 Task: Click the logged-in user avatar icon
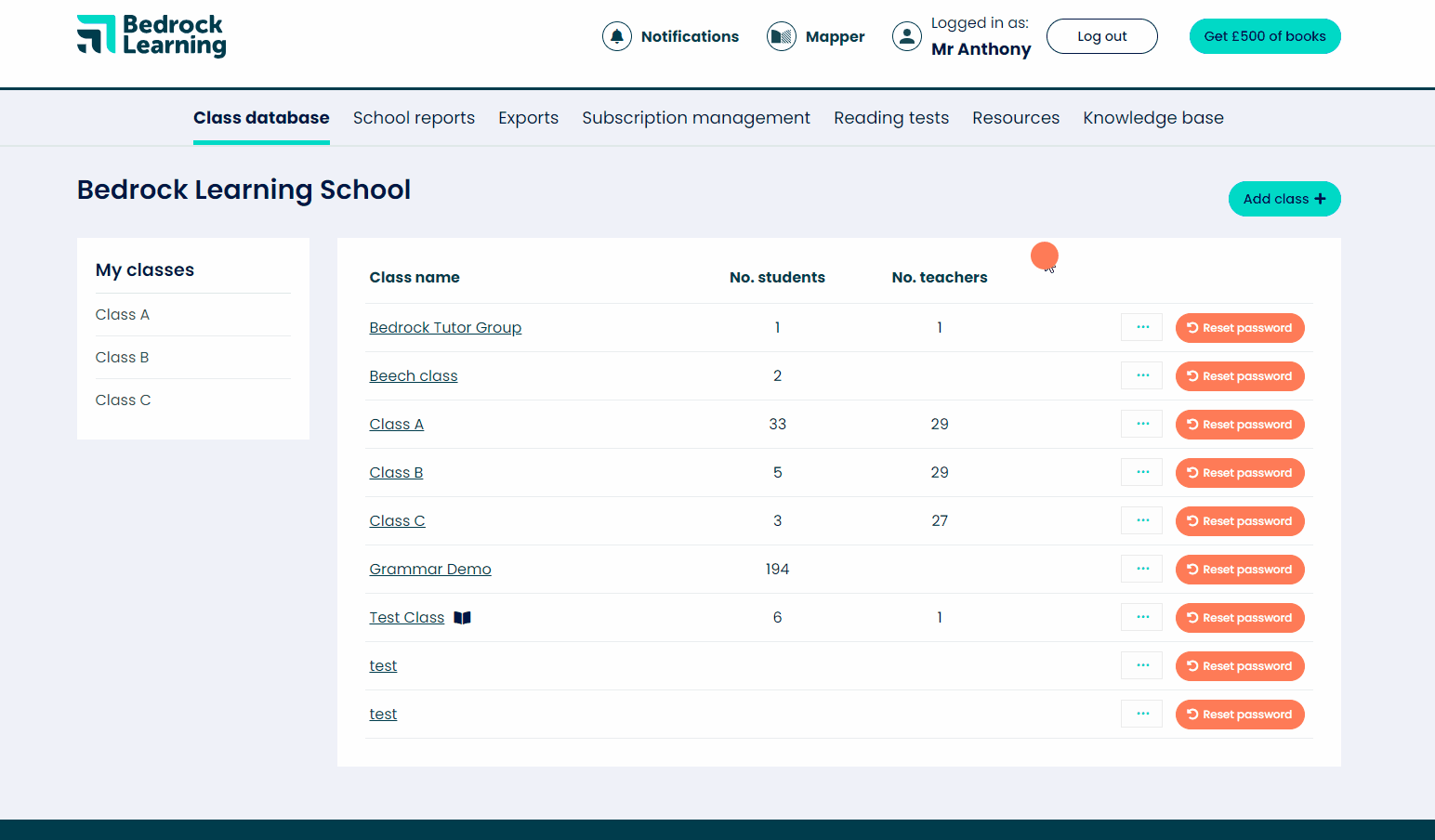click(x=906, y=36)
